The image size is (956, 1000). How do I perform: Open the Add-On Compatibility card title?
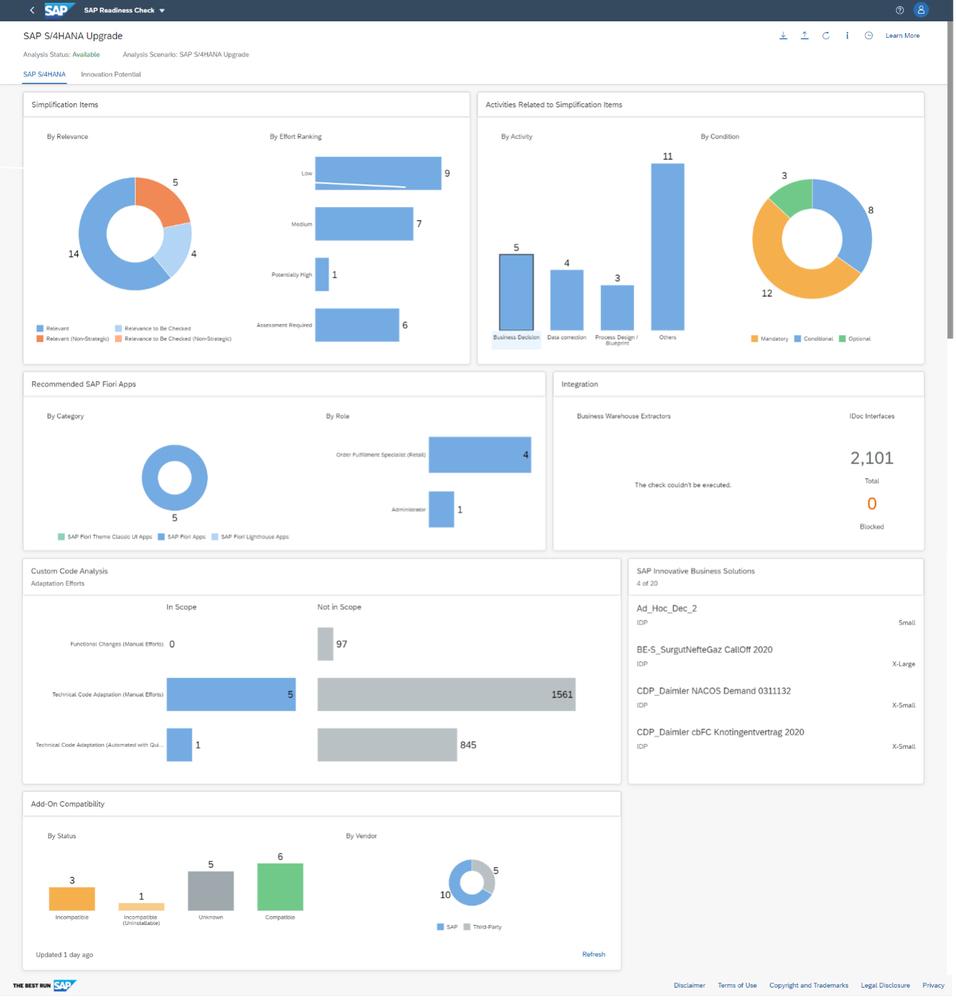pyautogui.click(x=68, y=804)
